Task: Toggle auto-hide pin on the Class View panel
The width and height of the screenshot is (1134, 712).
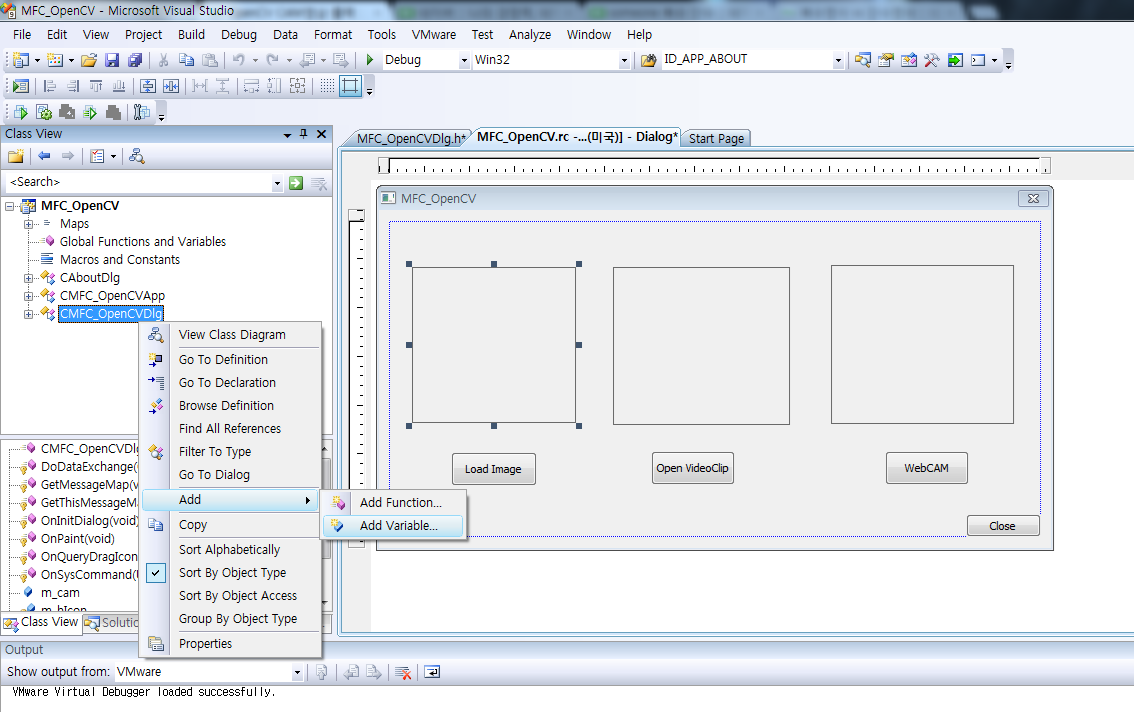Action: (x=303, y=133)
